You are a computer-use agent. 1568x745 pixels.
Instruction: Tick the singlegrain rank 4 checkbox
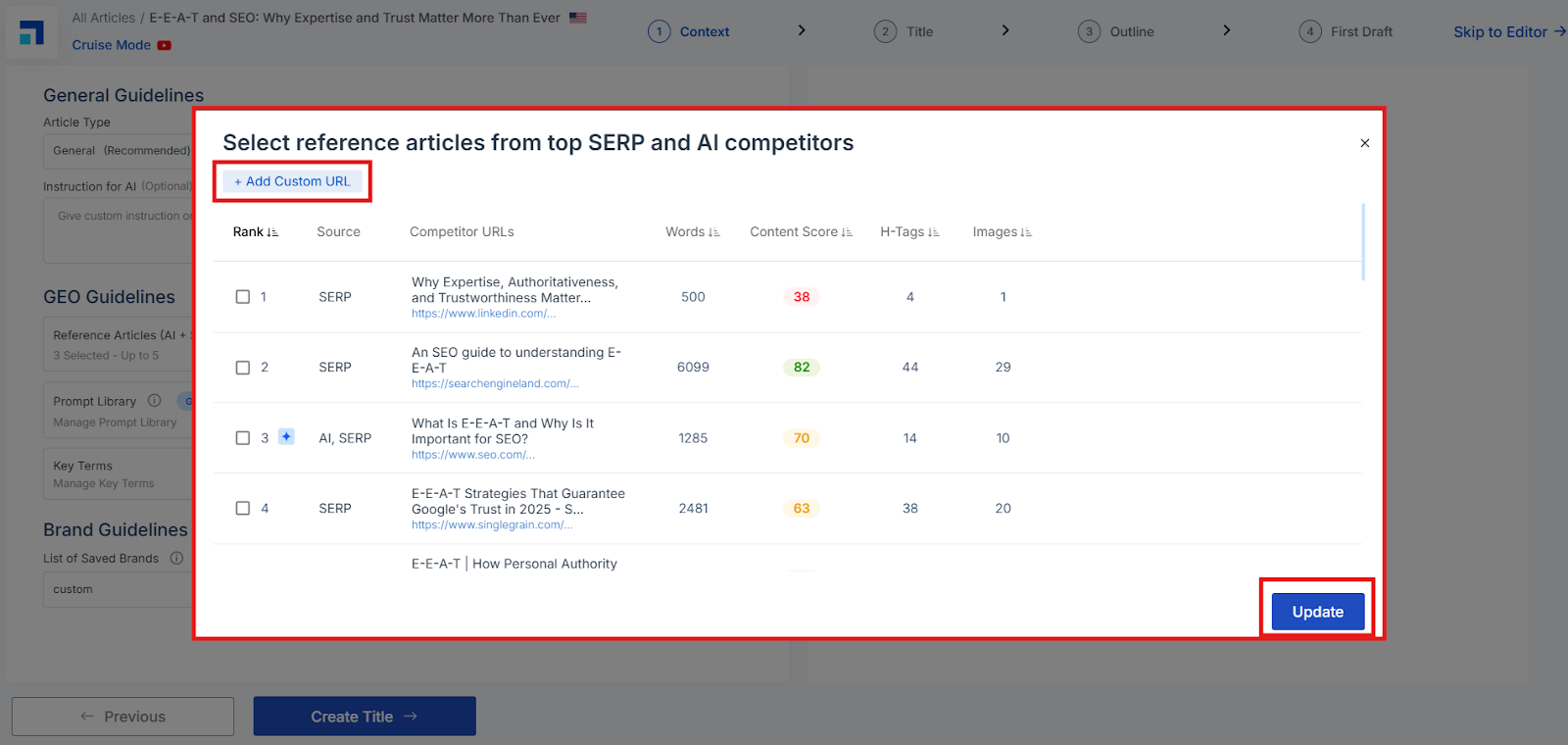click(243, 509)
